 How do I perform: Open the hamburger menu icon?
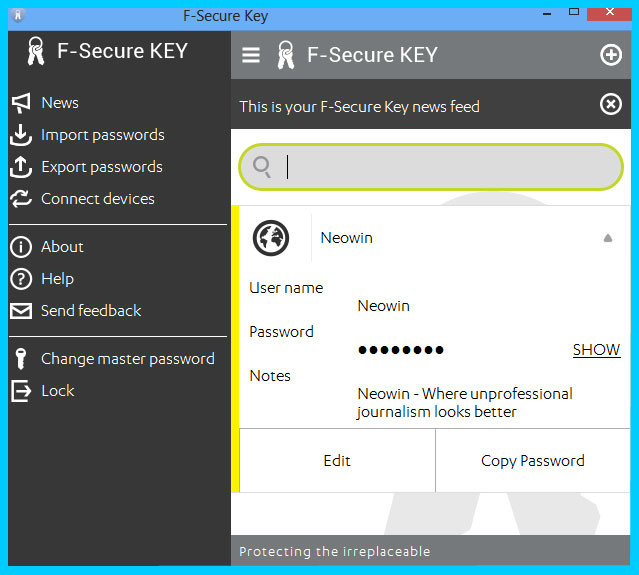coord(251,55)
